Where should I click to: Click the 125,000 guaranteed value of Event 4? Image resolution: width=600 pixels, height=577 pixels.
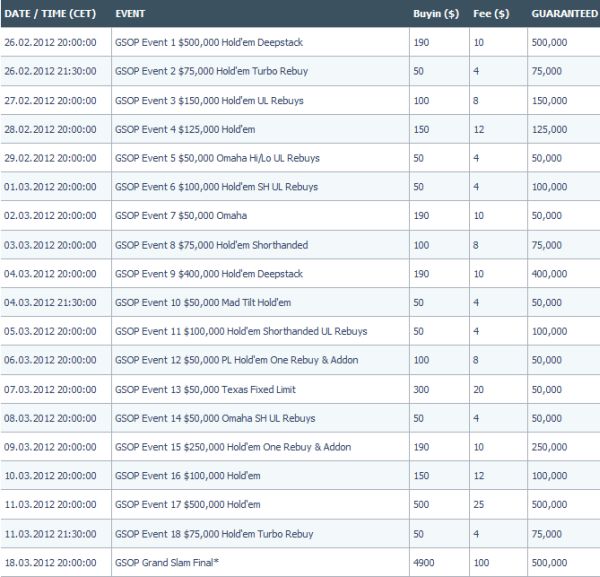point(549,129)
